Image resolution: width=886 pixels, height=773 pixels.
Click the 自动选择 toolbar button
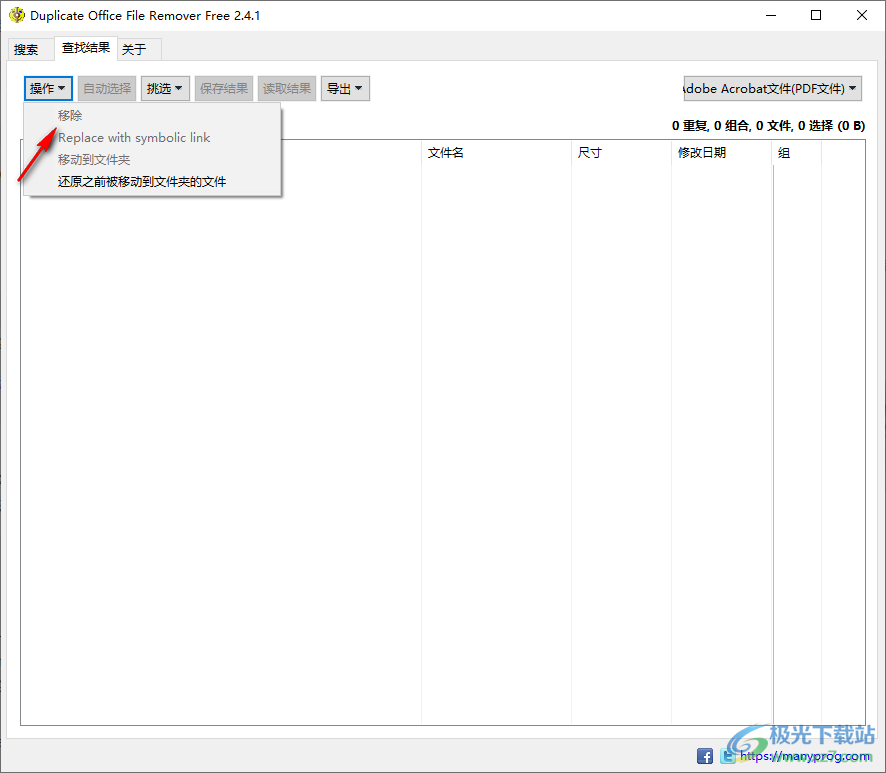(106, 88)
